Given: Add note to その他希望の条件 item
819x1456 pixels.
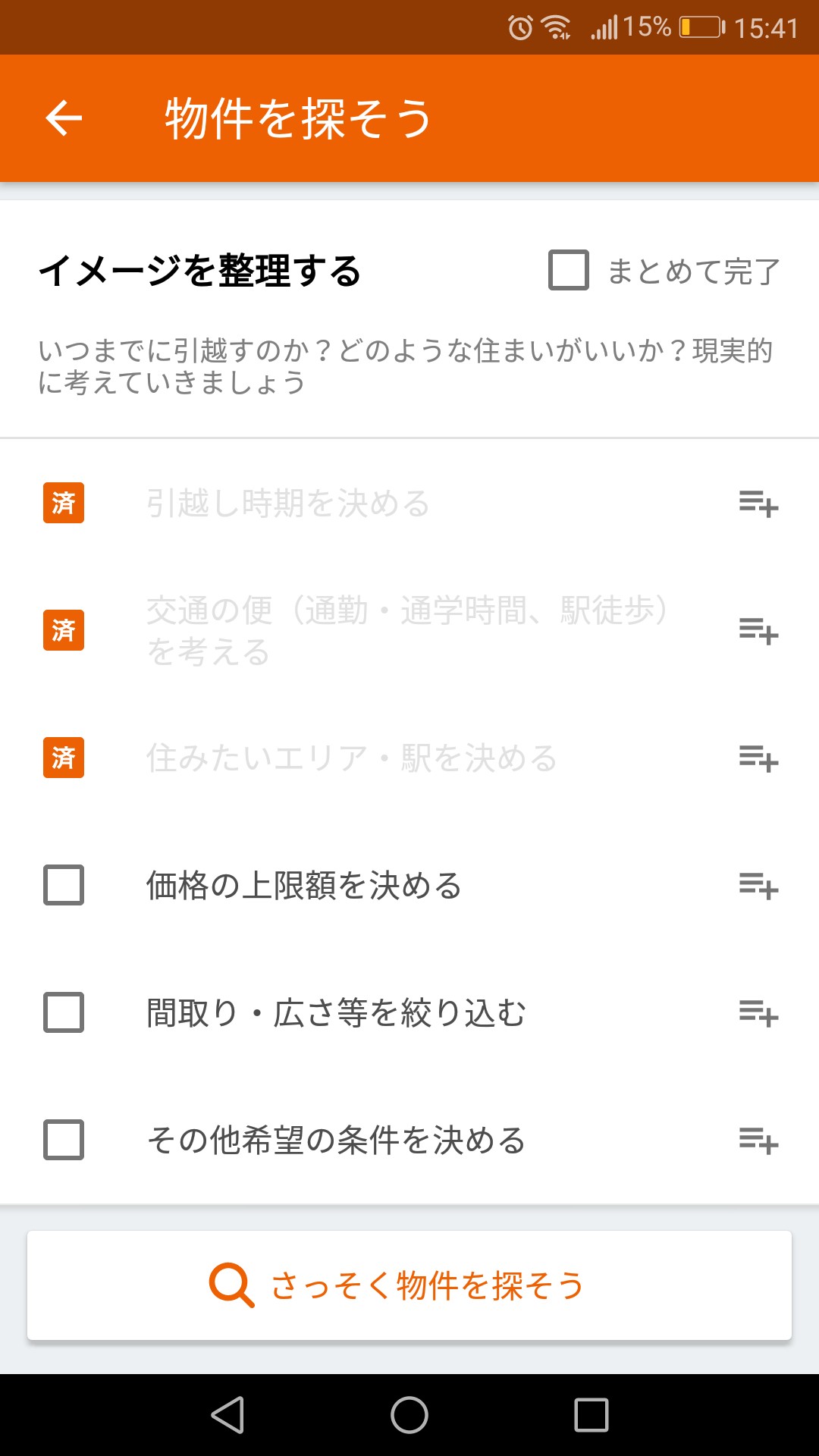Looking at the screenshot, I should (x=758, y=1141).
